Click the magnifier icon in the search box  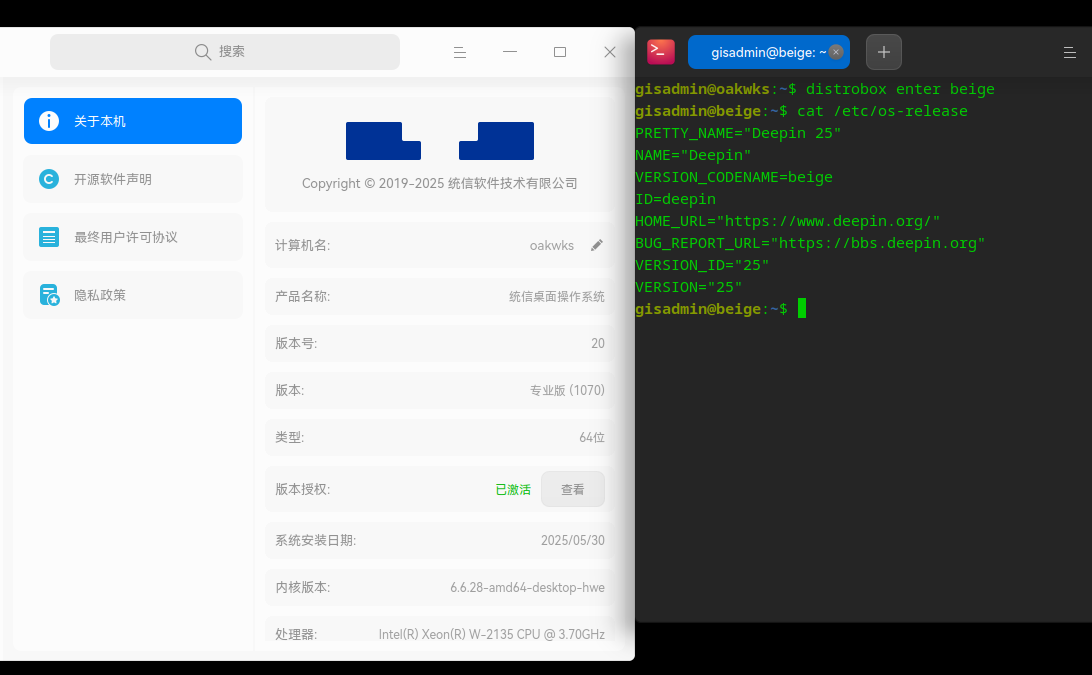[203, 52]
